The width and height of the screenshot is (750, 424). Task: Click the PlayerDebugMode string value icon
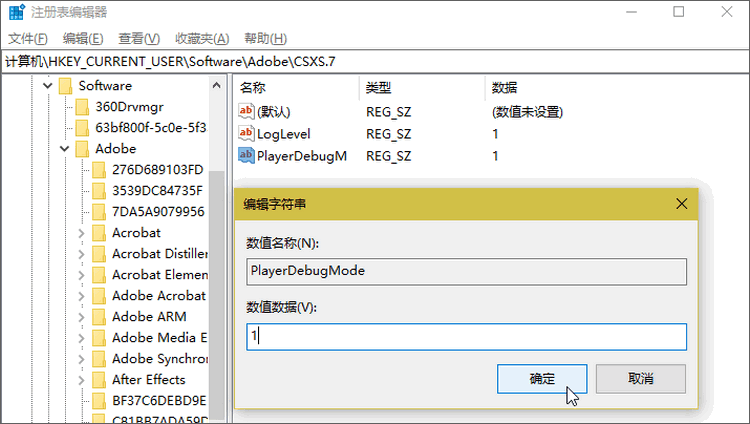247,156
